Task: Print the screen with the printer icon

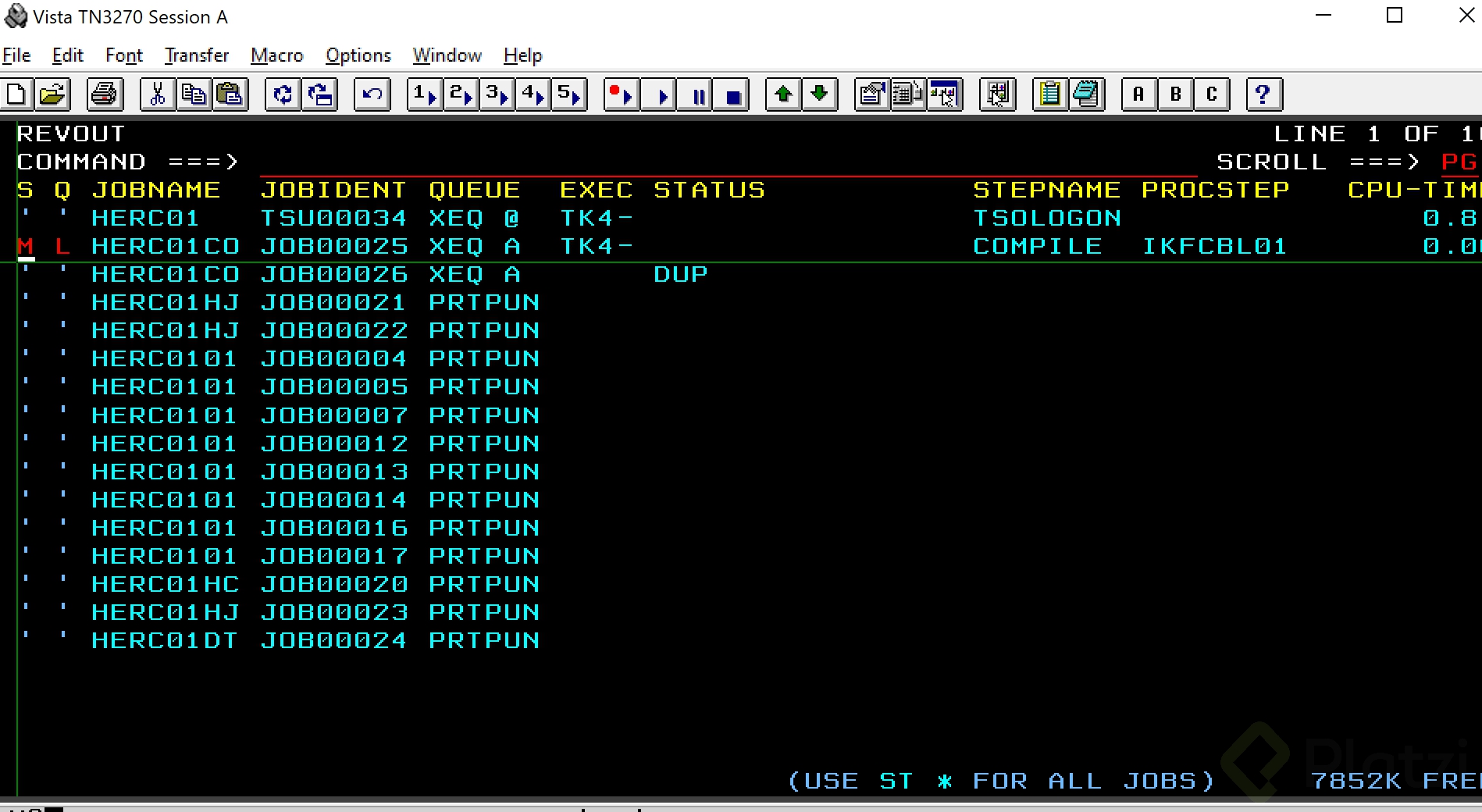Action: pos(105,95)
